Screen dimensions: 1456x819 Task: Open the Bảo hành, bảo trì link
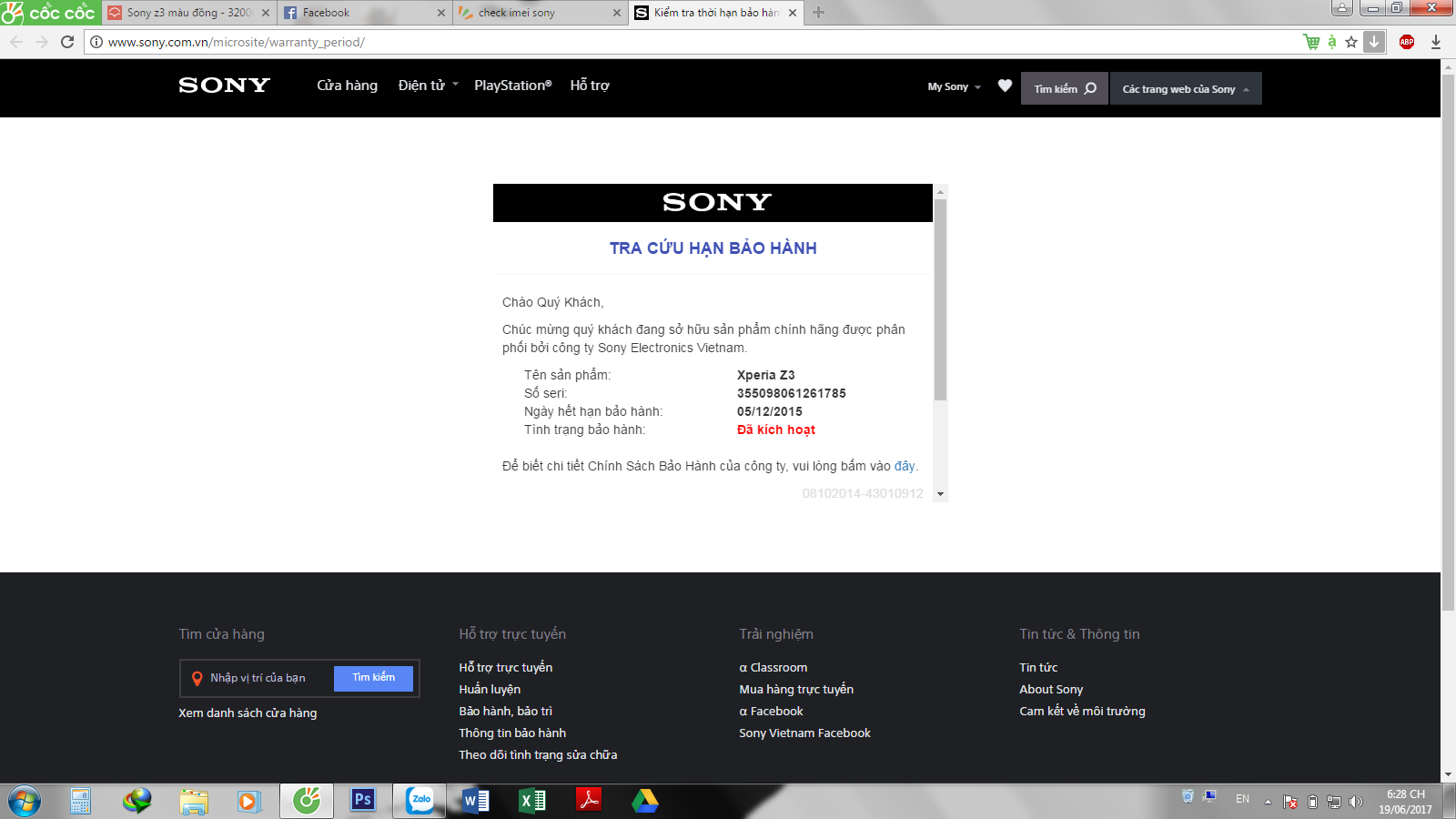tap(506, 711)
